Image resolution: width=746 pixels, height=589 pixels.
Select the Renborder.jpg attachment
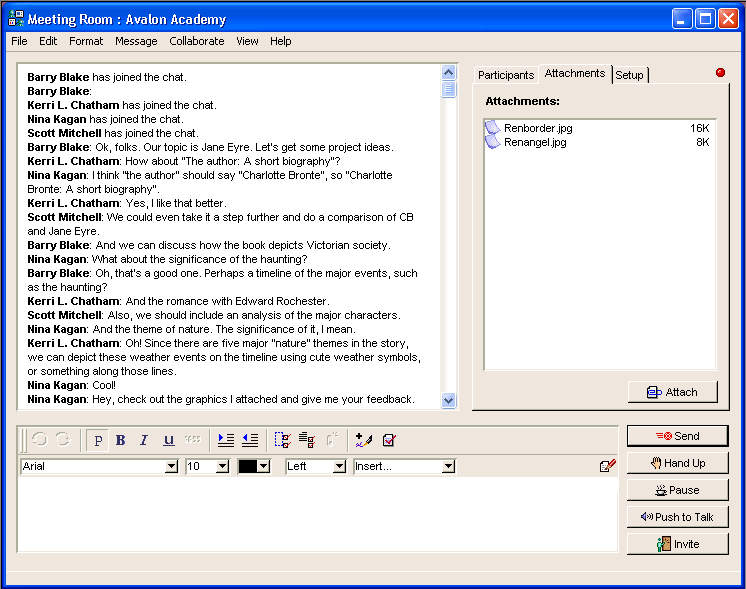(x=537, y=128)
